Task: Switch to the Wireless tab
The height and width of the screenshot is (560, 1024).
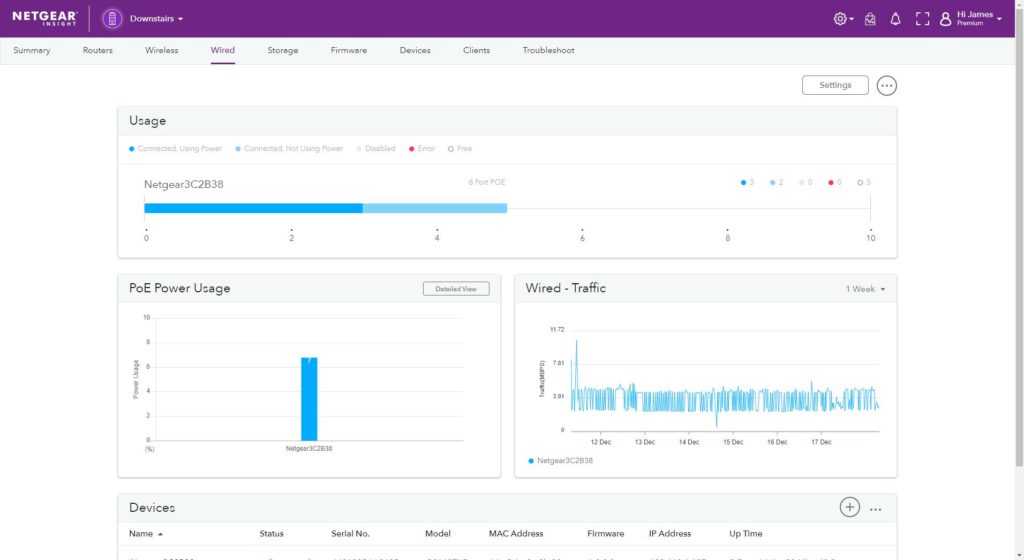Action: pos(161,50)
